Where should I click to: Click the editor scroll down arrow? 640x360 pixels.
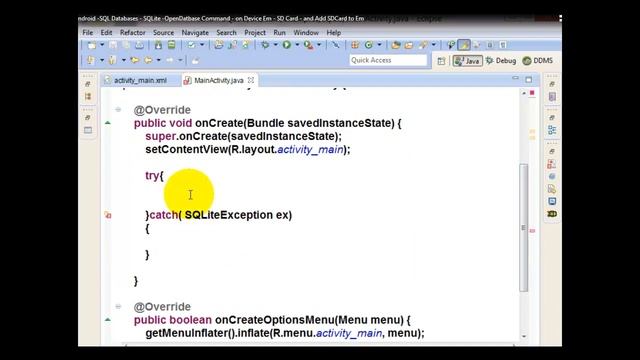pos(524,337)
